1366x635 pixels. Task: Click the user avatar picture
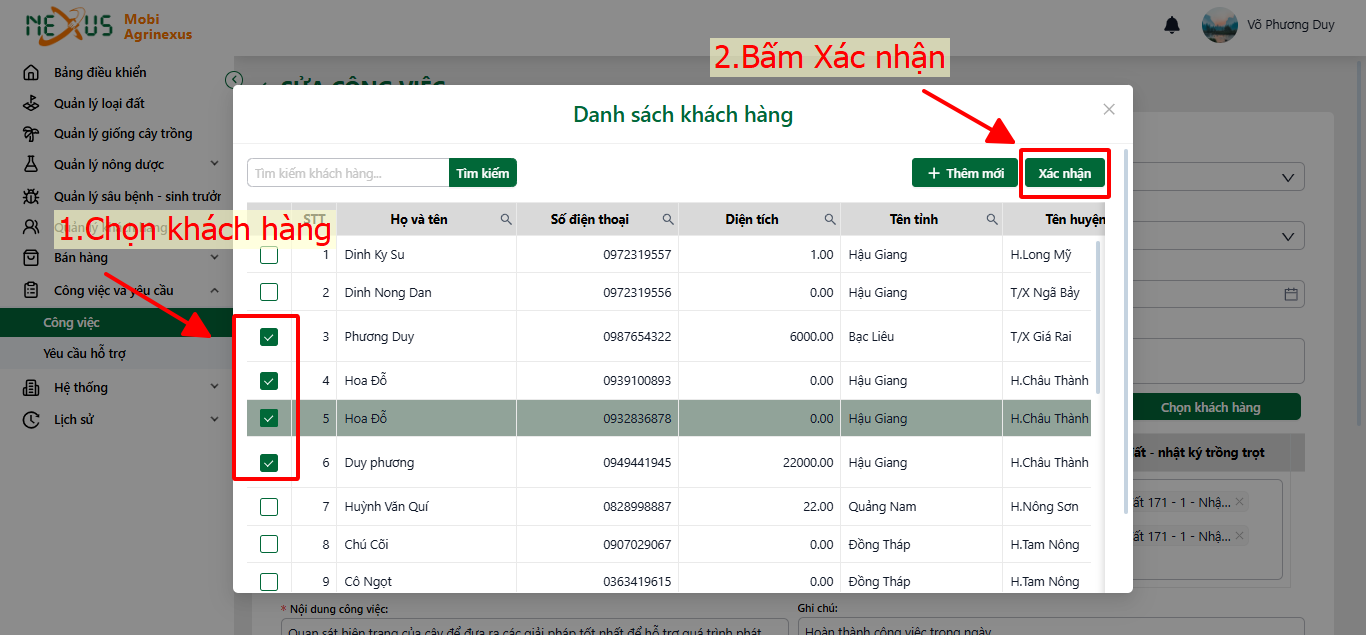[x=1219, y=25]
